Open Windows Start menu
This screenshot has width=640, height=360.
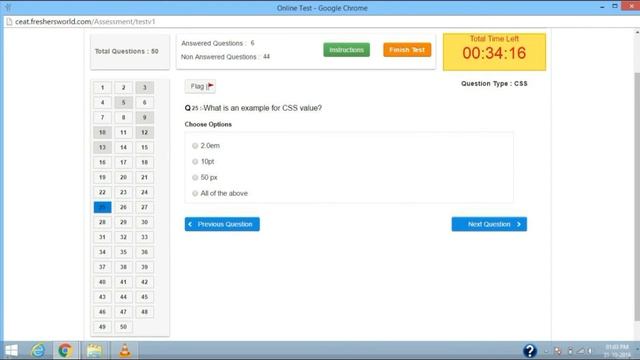pos(11,351)
